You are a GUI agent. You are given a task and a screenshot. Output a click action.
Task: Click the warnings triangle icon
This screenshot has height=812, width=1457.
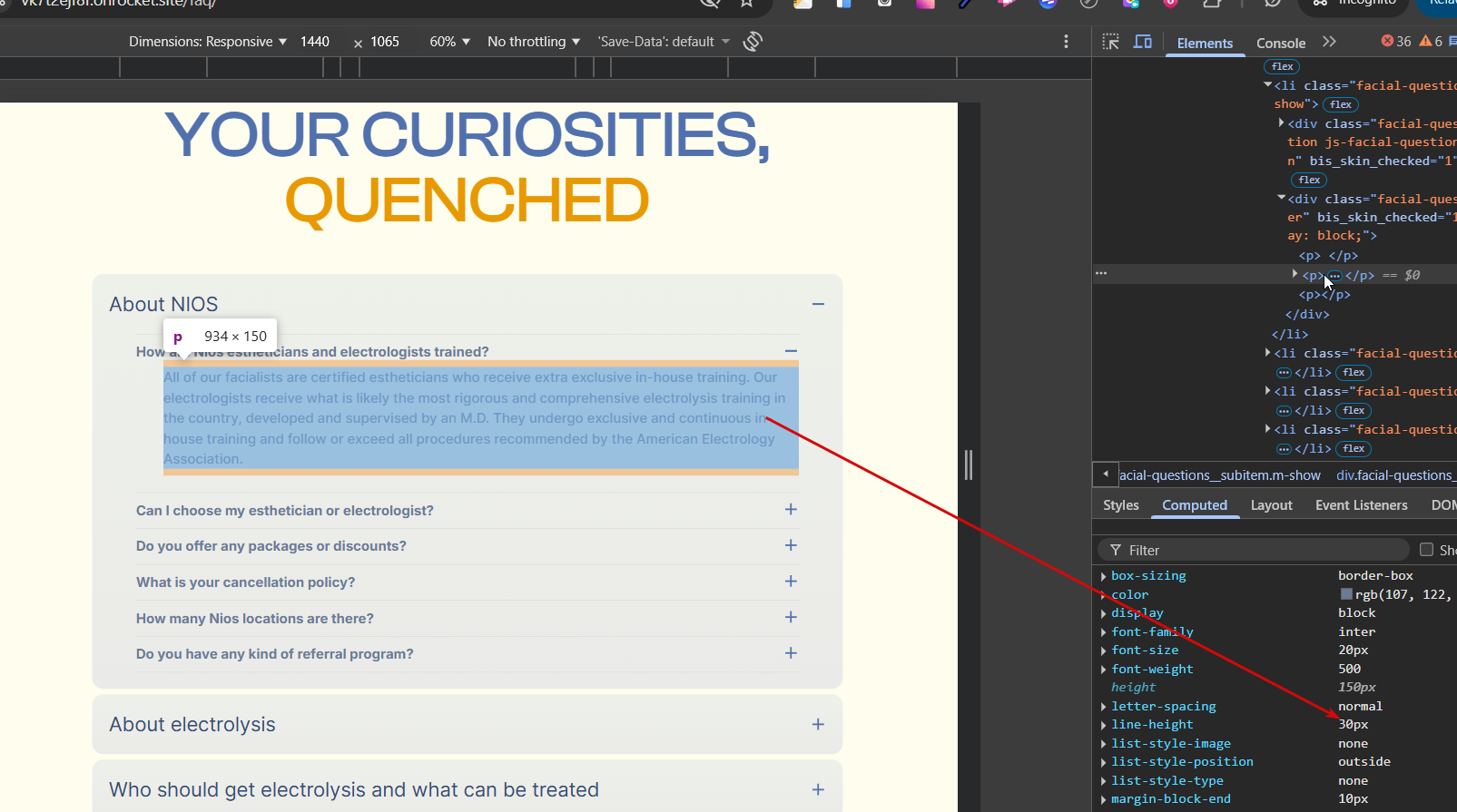pyautogui.click(x=1425, y=41)
